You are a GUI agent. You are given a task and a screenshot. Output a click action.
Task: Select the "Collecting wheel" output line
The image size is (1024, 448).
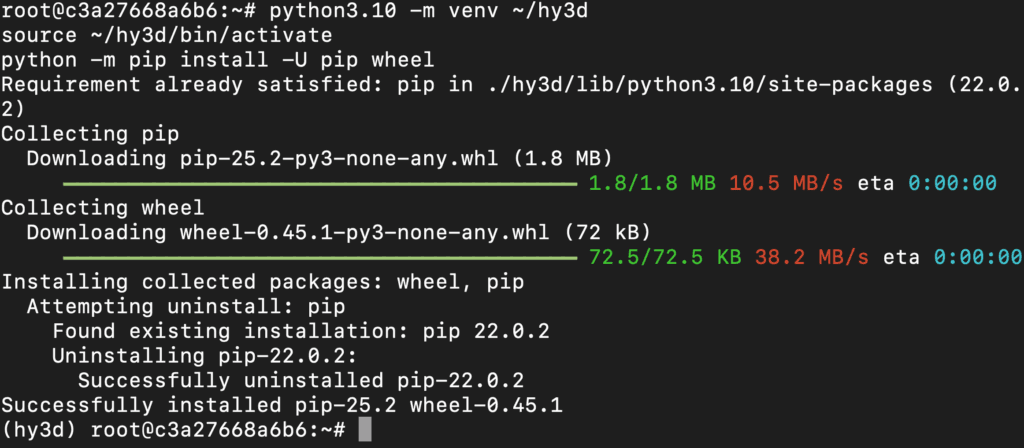[x=103, y=208]
